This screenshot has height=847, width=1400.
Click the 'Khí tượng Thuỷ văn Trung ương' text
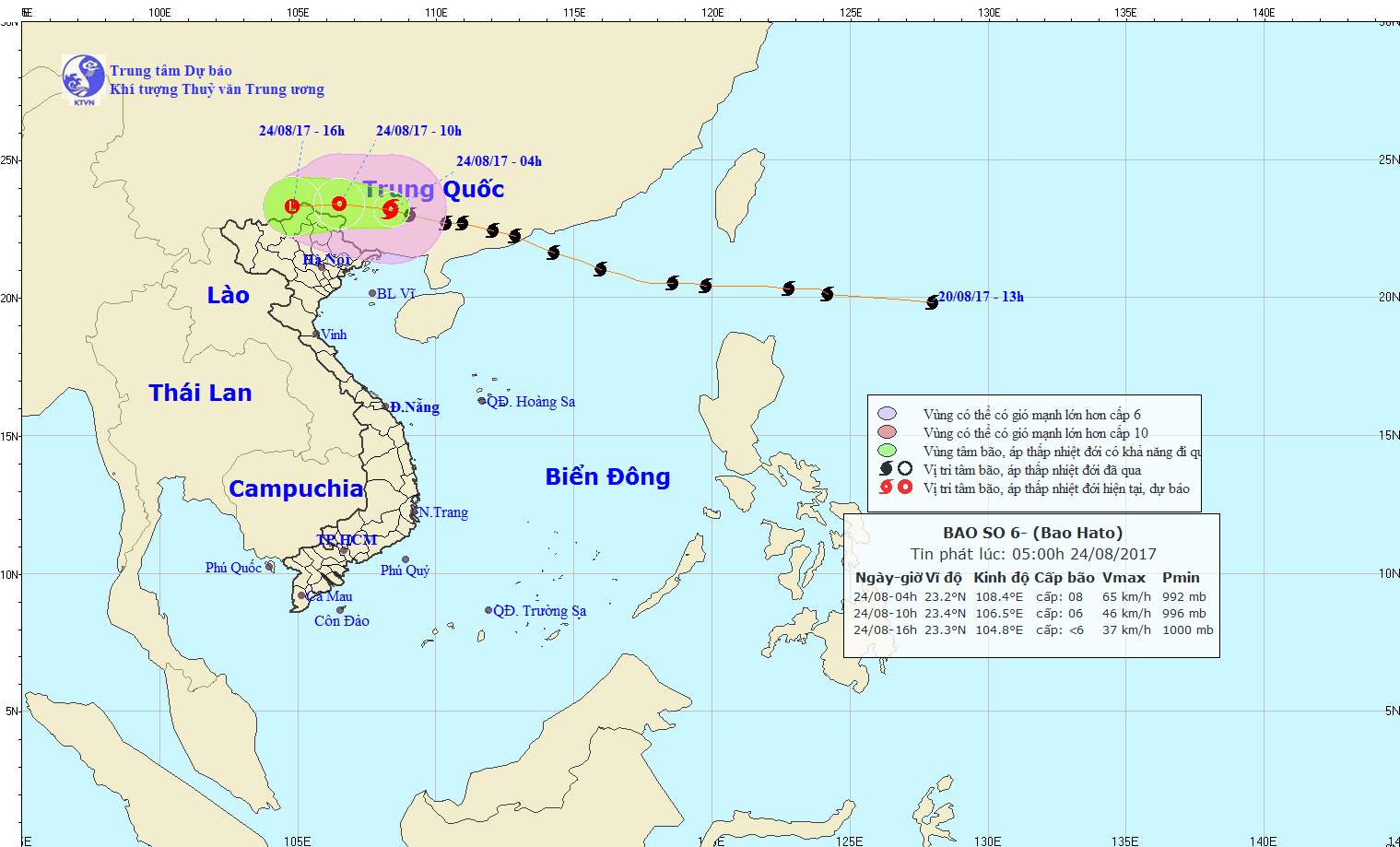click(217, 89)
